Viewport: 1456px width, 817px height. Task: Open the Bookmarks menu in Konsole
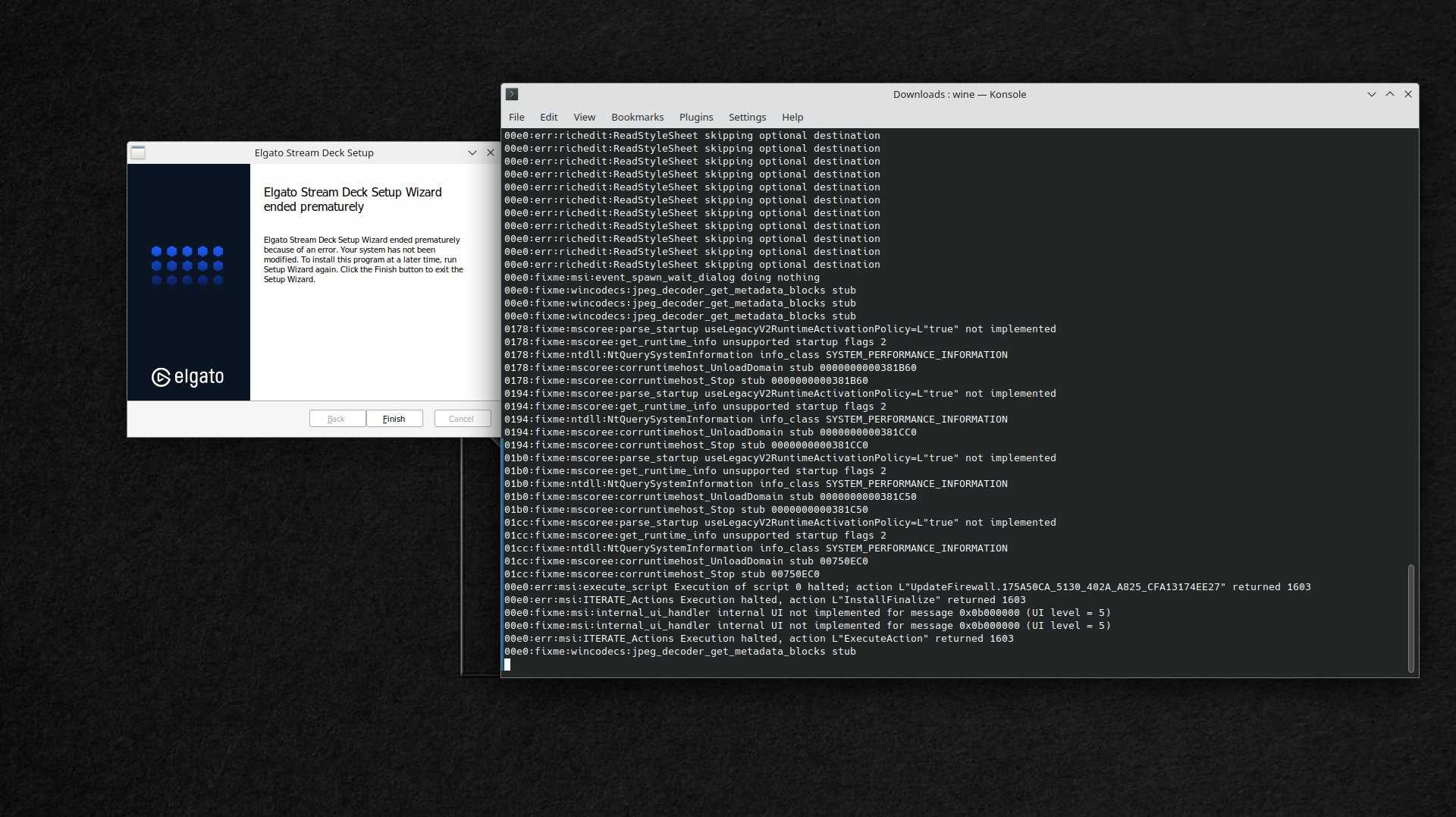point(637,117)
